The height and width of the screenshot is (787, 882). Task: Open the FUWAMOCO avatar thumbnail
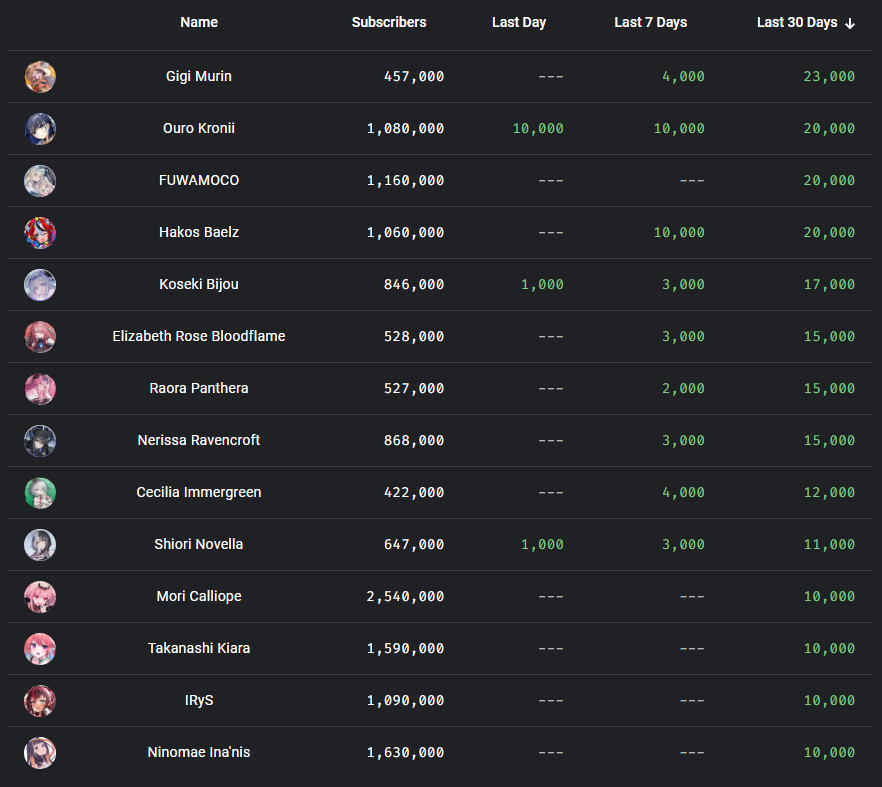pos(40,181)
